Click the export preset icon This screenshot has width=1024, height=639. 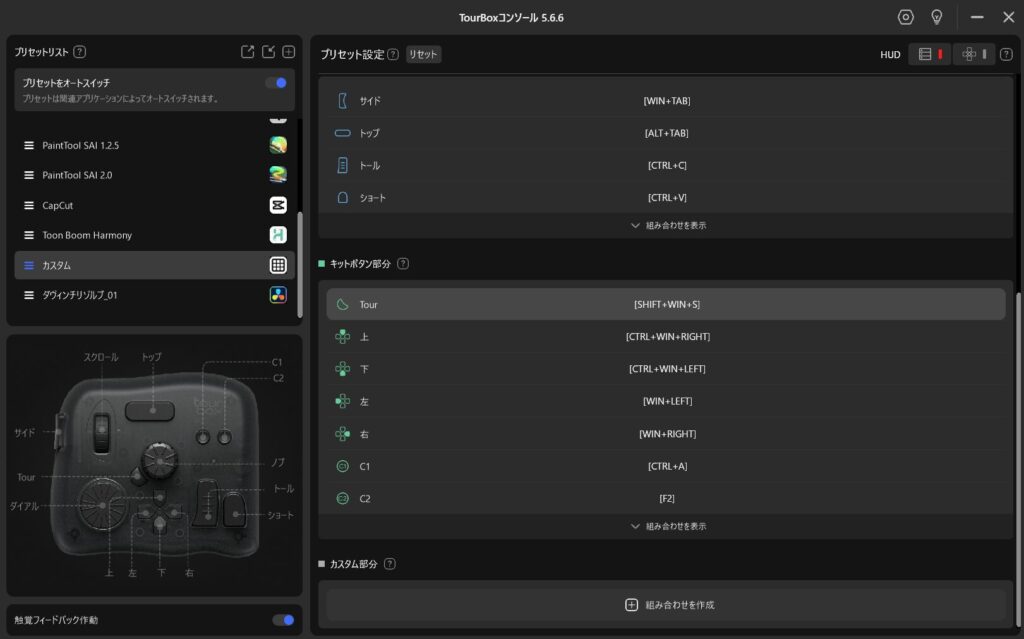[x=248, y=52]
